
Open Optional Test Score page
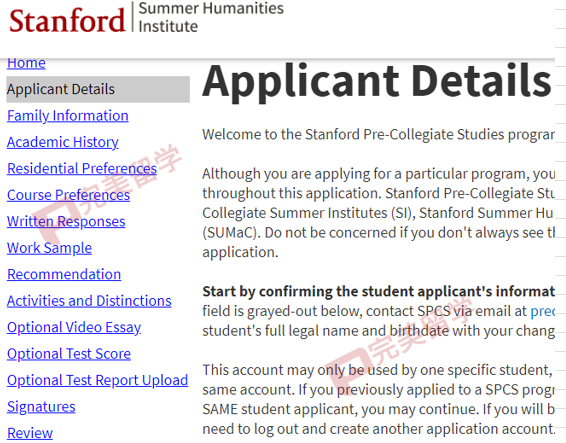click(x=69, y=354)
